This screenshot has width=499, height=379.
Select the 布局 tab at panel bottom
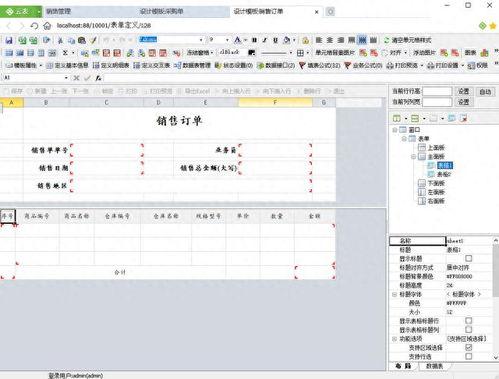[x=403, y=366]
